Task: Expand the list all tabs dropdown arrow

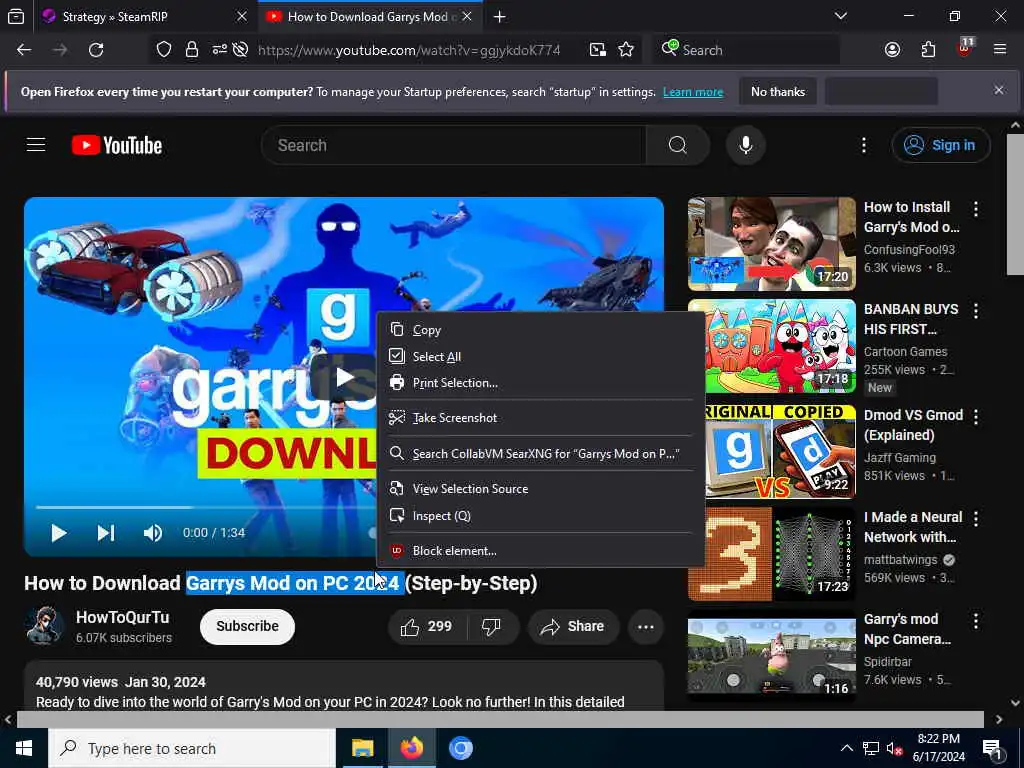Action: (x=840, y=16)
